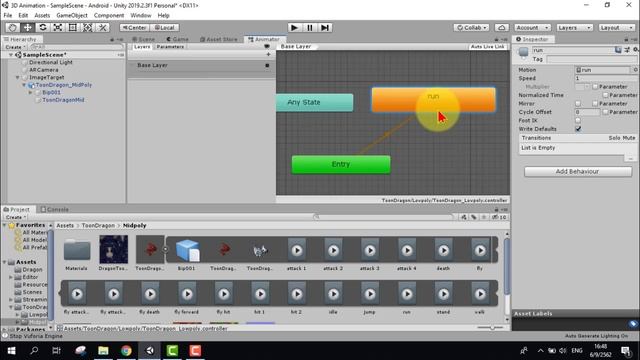The height and width of the screenshot is (360, 640).
Task: Open Base Layer settings gear
Action: (267, 65)
